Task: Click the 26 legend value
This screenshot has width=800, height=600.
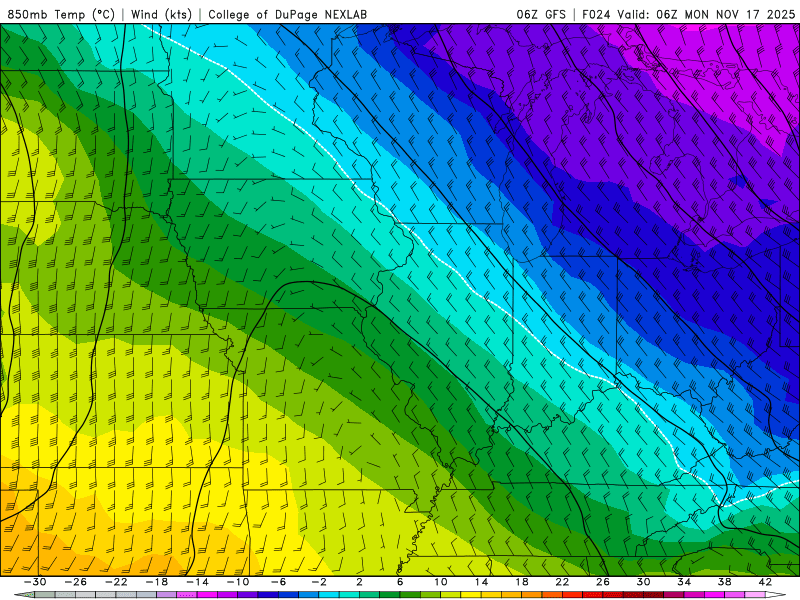Action: [x=603, y=582]
